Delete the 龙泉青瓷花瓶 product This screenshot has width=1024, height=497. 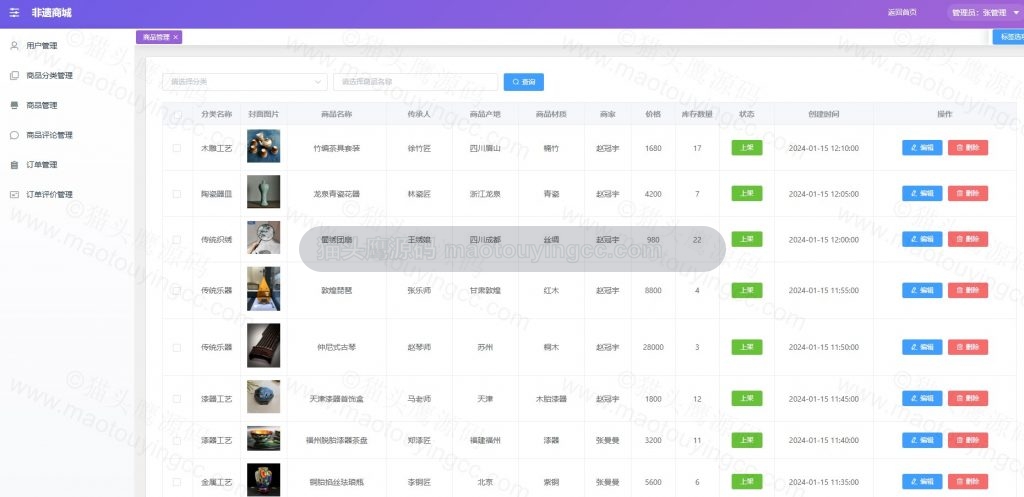[968, 193]
